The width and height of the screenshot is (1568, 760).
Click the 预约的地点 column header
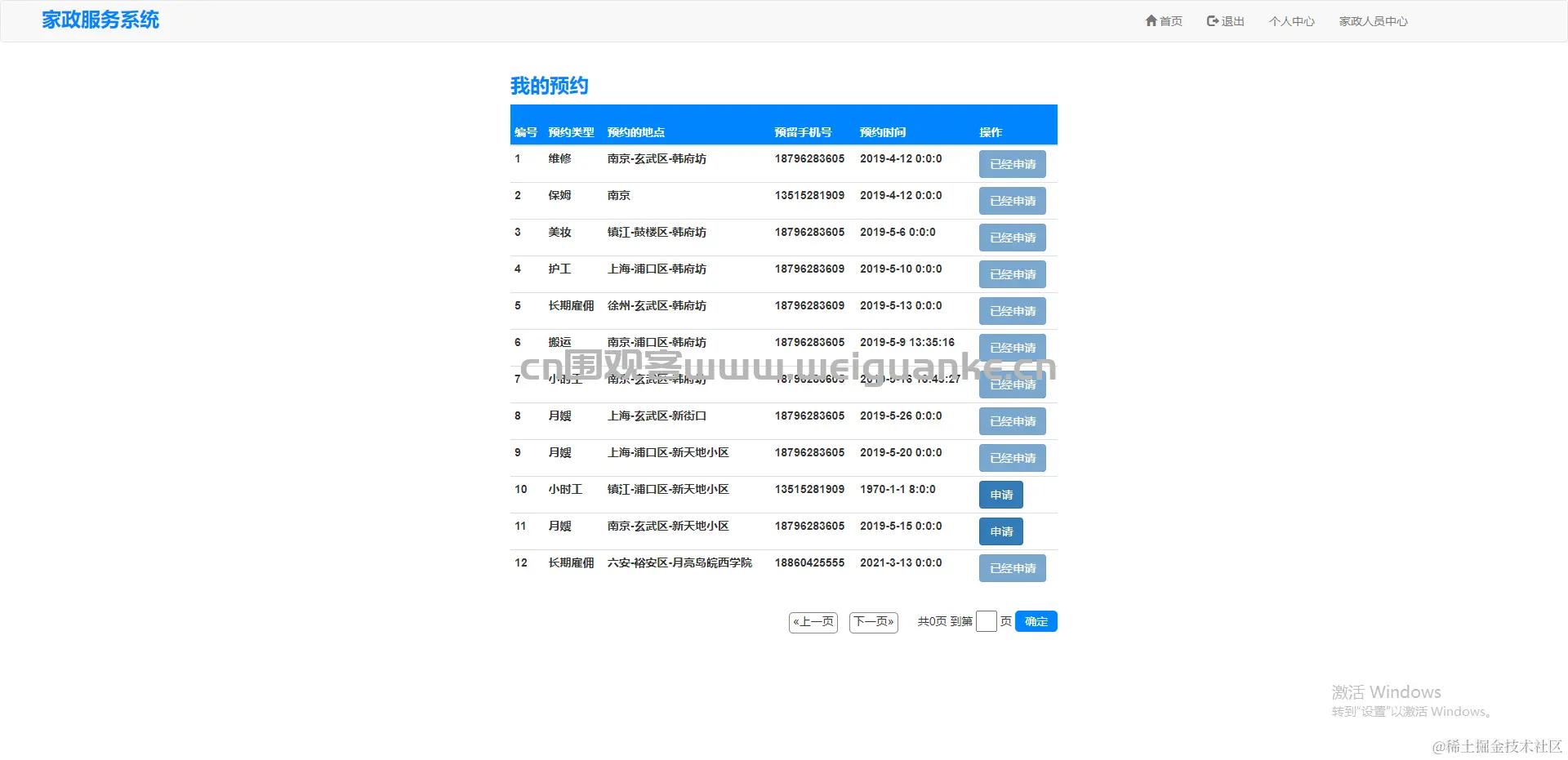click(636, 132)
